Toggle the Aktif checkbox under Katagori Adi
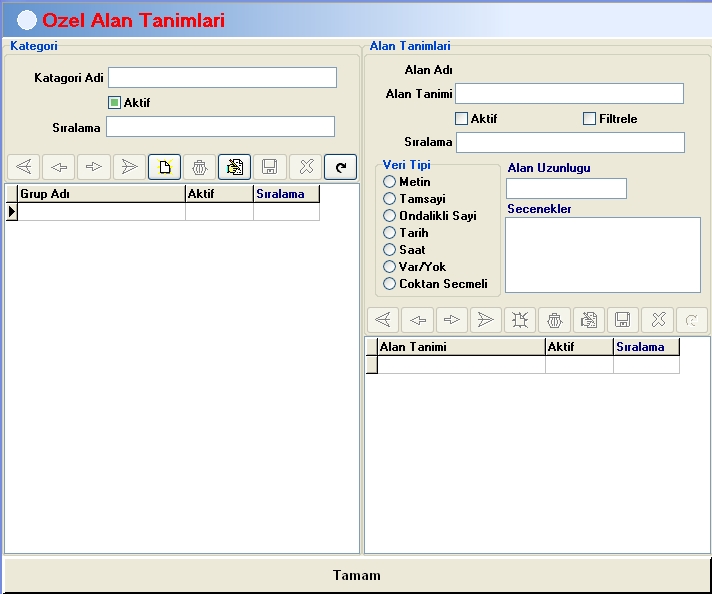This screenshot has height=594, width=712. click(x=114, y=103)
